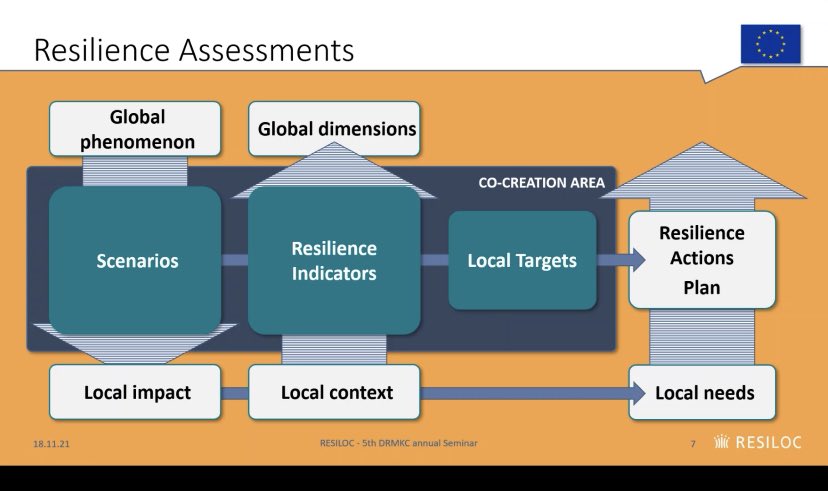Click the date 18.11.21 in footer
Screen dimensions: 828x491
51,443
